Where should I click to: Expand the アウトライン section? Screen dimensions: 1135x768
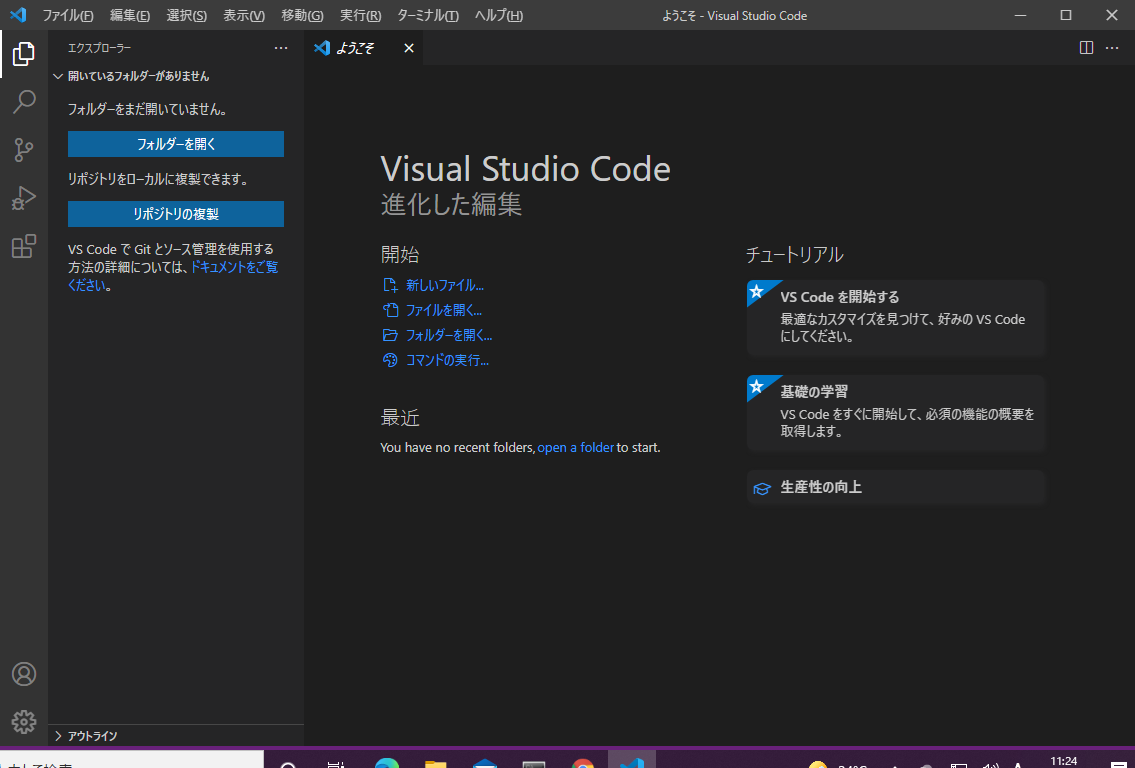click(92, 736)
